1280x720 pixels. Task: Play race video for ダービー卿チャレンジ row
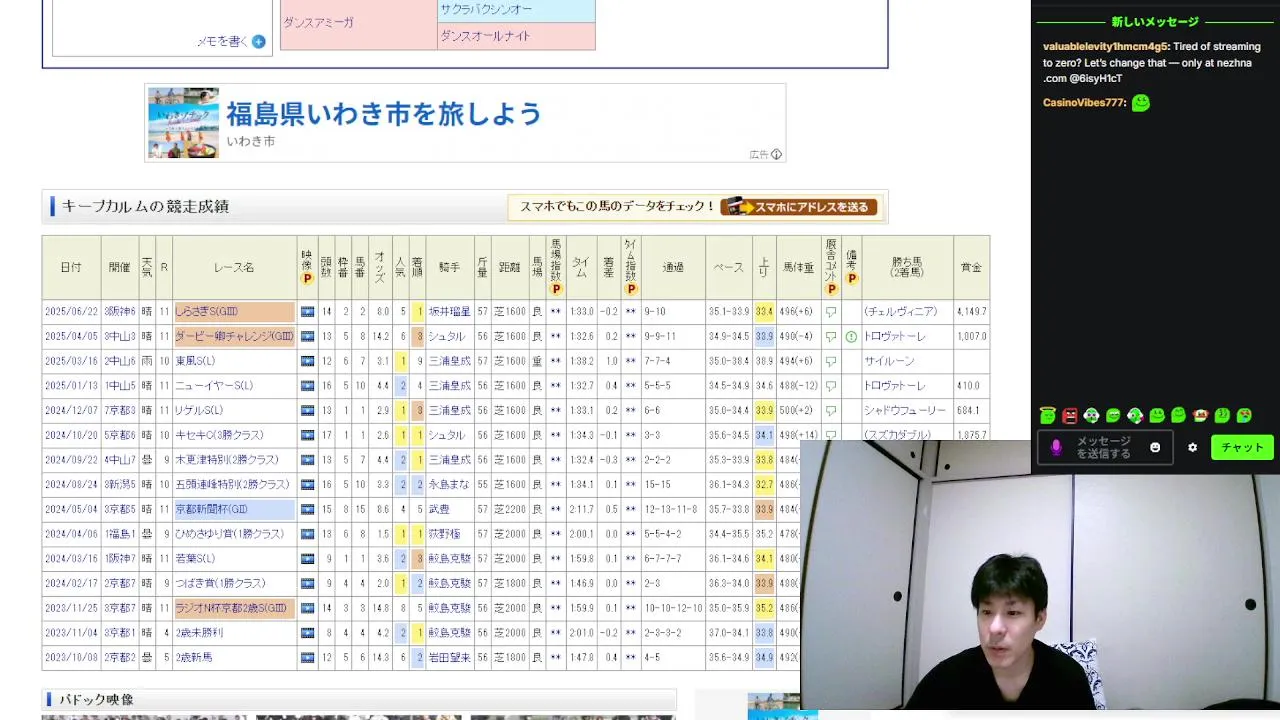point(307,336)
